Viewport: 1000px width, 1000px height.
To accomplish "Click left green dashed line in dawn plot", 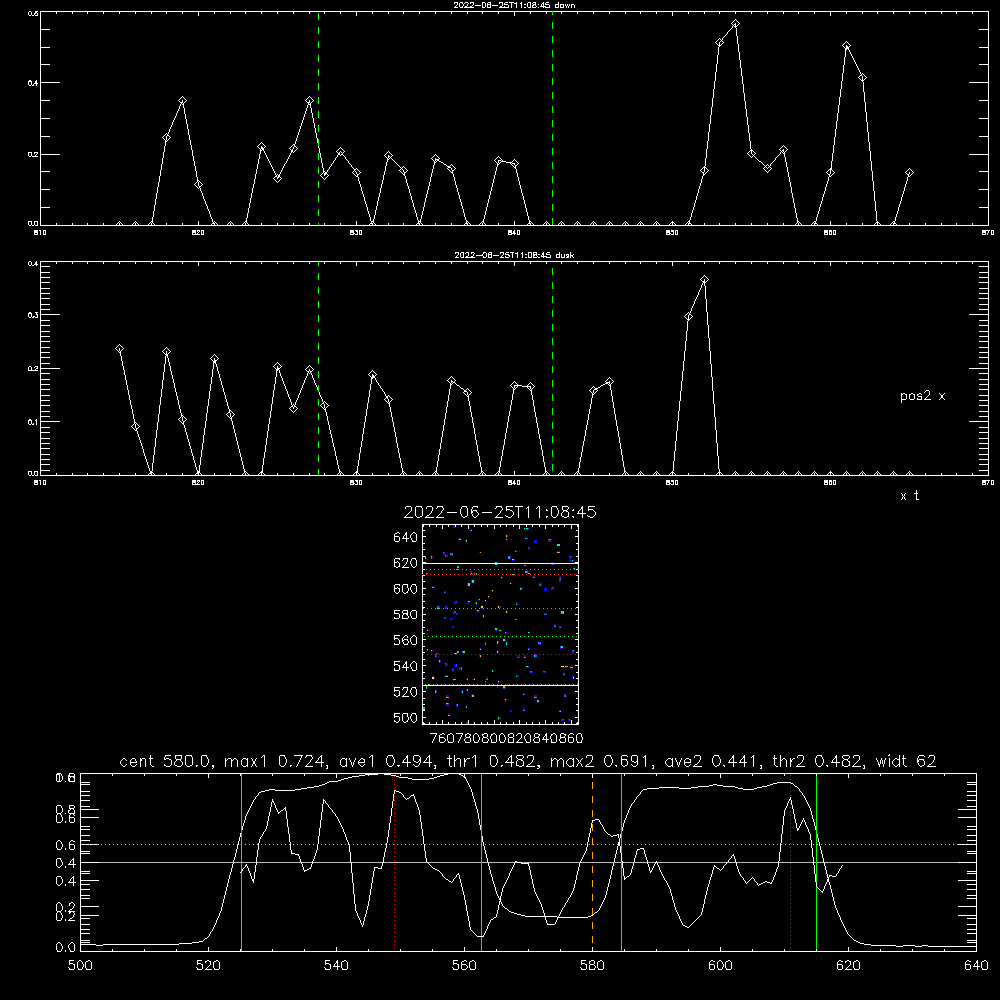I will (318, 118).
